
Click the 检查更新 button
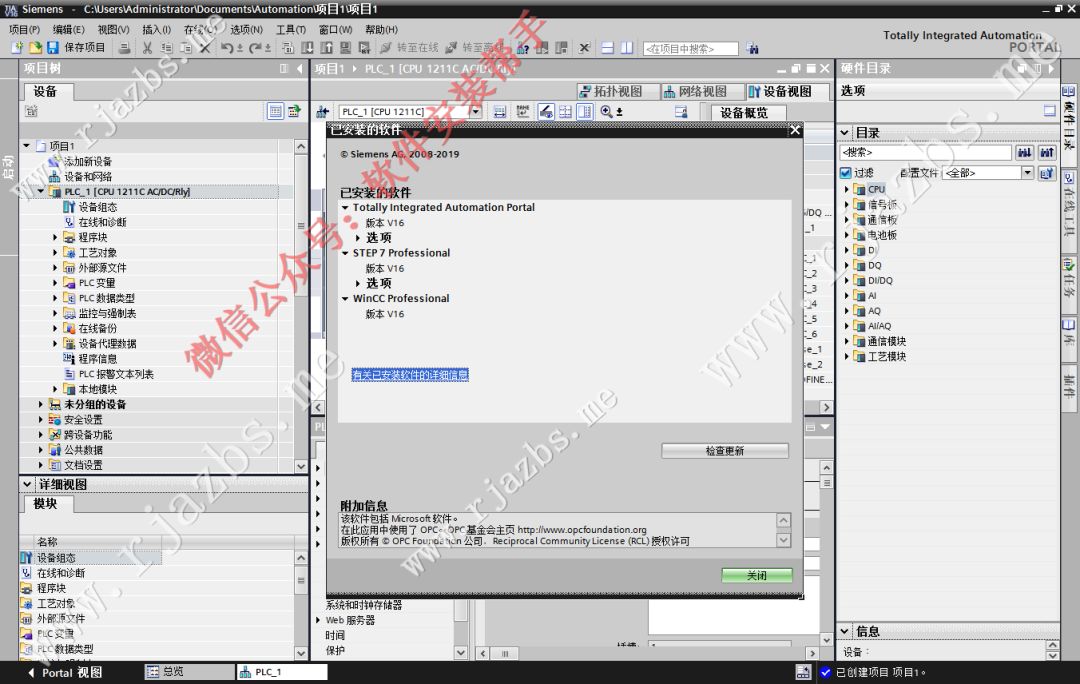[x=725, y=450]
